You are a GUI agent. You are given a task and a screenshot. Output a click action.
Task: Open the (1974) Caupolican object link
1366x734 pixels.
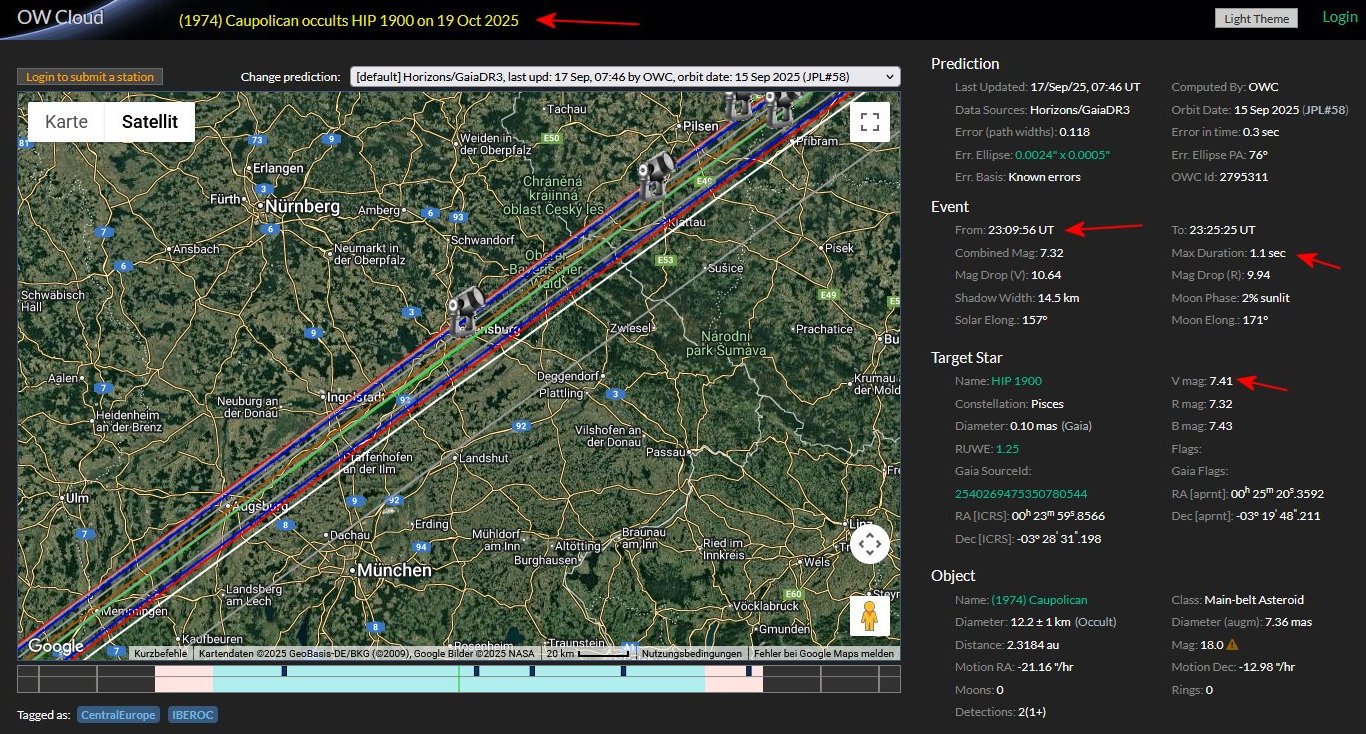pos(1039,600)
